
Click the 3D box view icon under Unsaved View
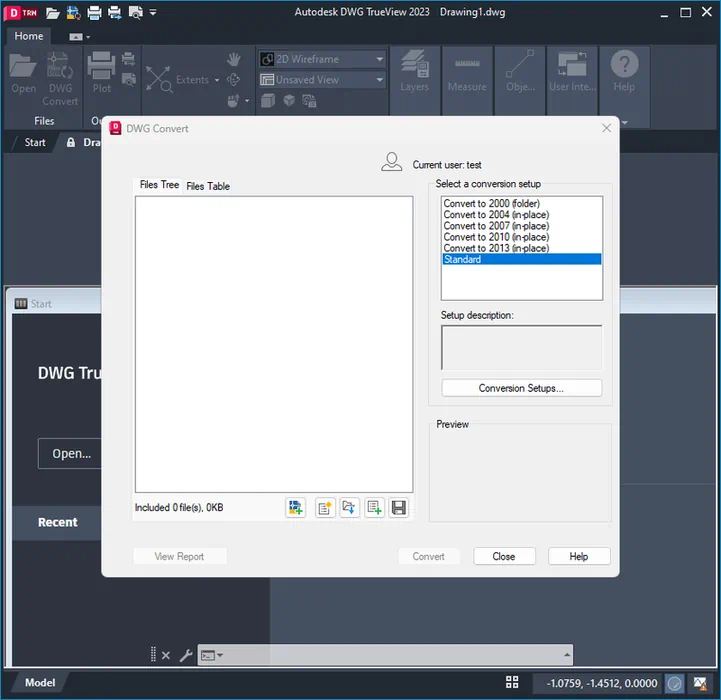pyautogui.click(x=268, y=101)
